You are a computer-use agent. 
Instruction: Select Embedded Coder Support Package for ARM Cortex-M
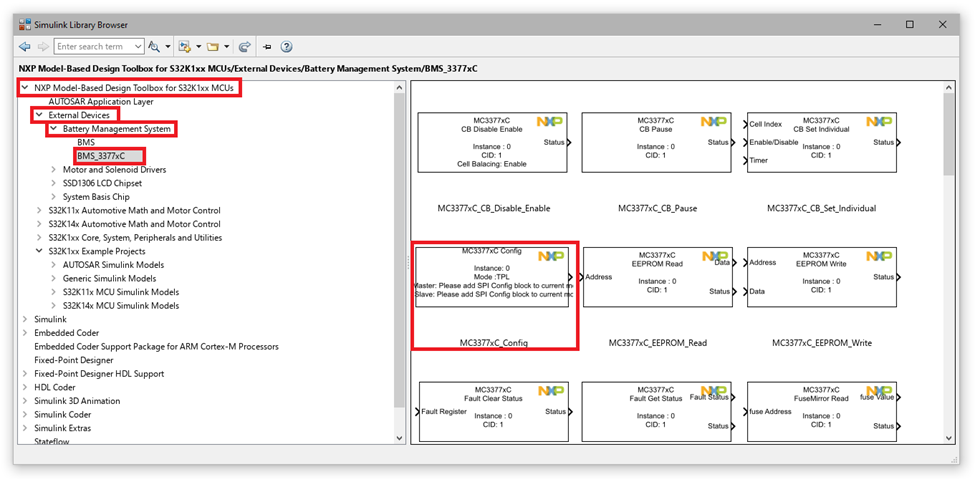[156, 346]
